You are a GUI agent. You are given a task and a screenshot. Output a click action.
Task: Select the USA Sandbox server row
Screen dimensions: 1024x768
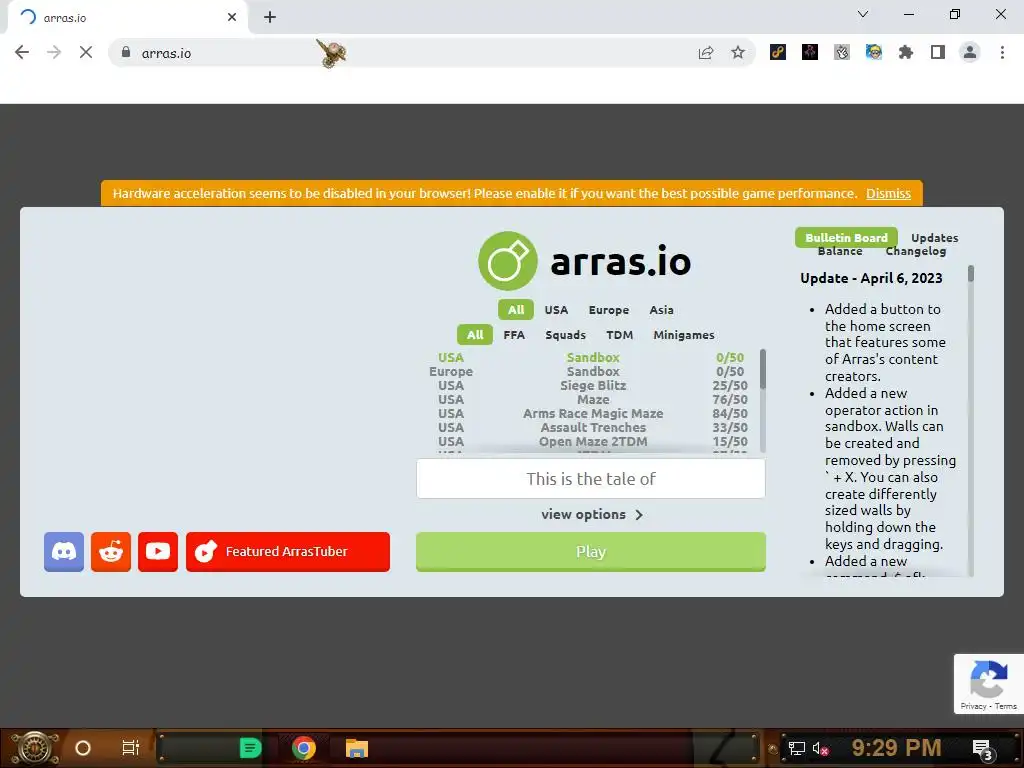591,357
